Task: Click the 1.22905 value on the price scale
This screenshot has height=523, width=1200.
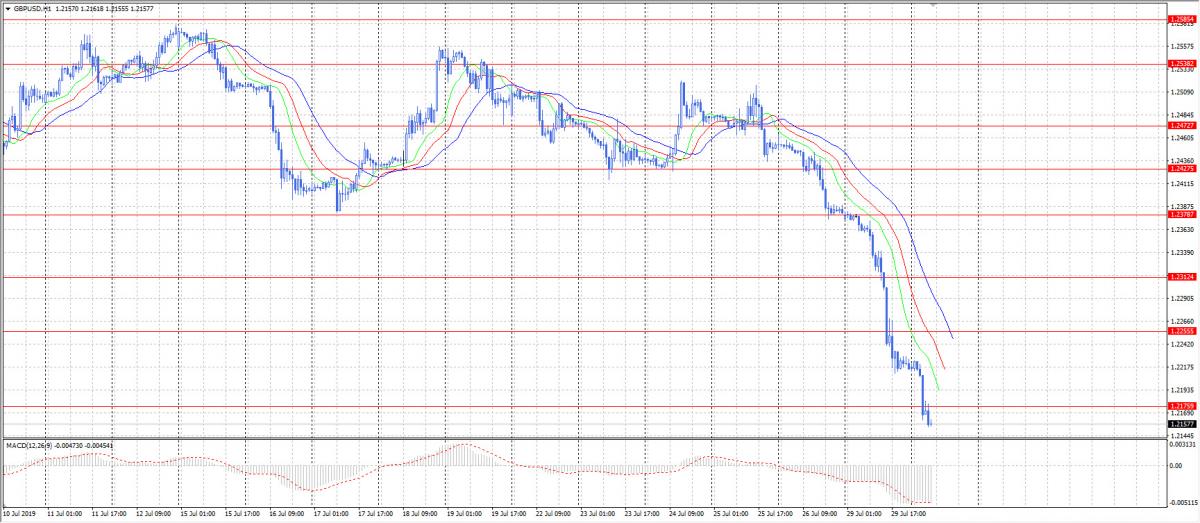Action: (1182, 299)
